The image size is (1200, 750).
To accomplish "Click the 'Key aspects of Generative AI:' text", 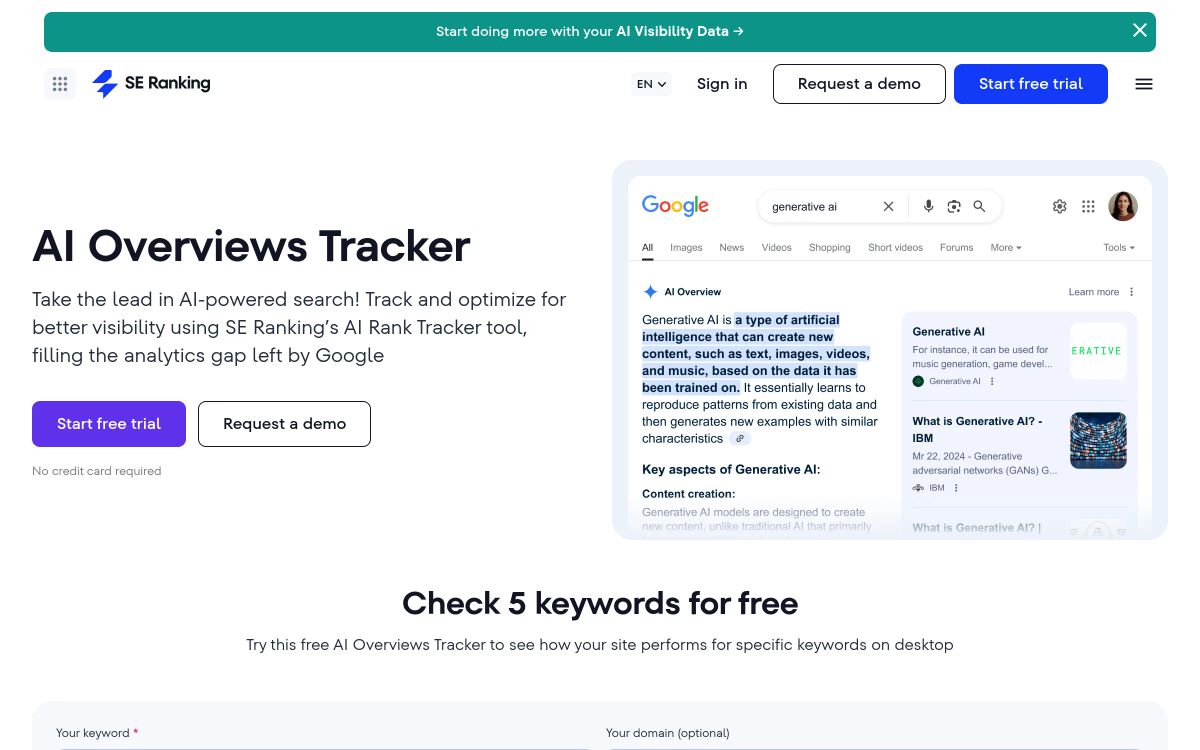I will point(731,469).
